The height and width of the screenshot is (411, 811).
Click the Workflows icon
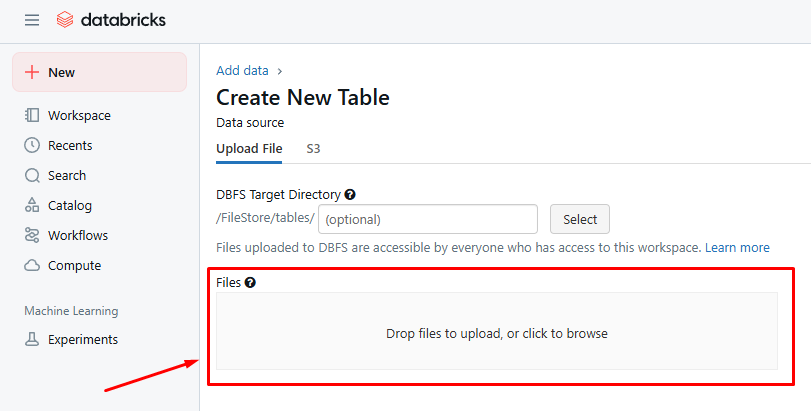pos(32,235)
